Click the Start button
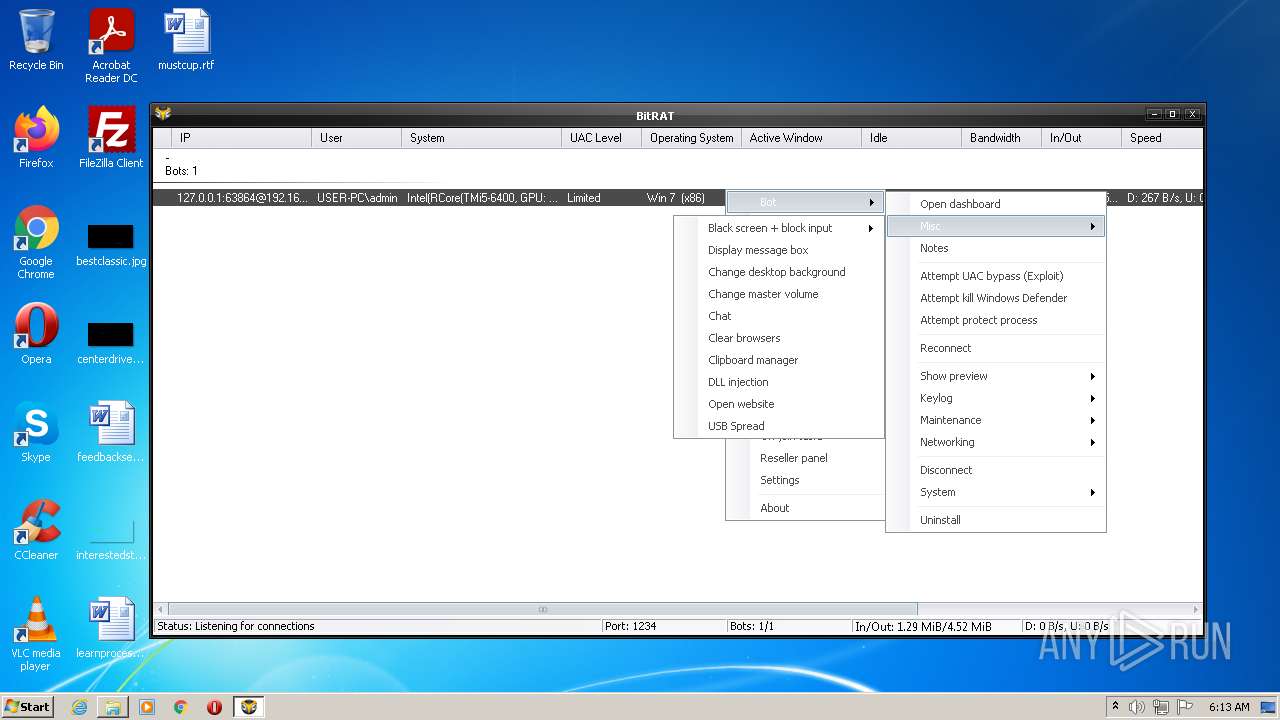The width and height of the screenshot is (1280, 720). [27, 707]
